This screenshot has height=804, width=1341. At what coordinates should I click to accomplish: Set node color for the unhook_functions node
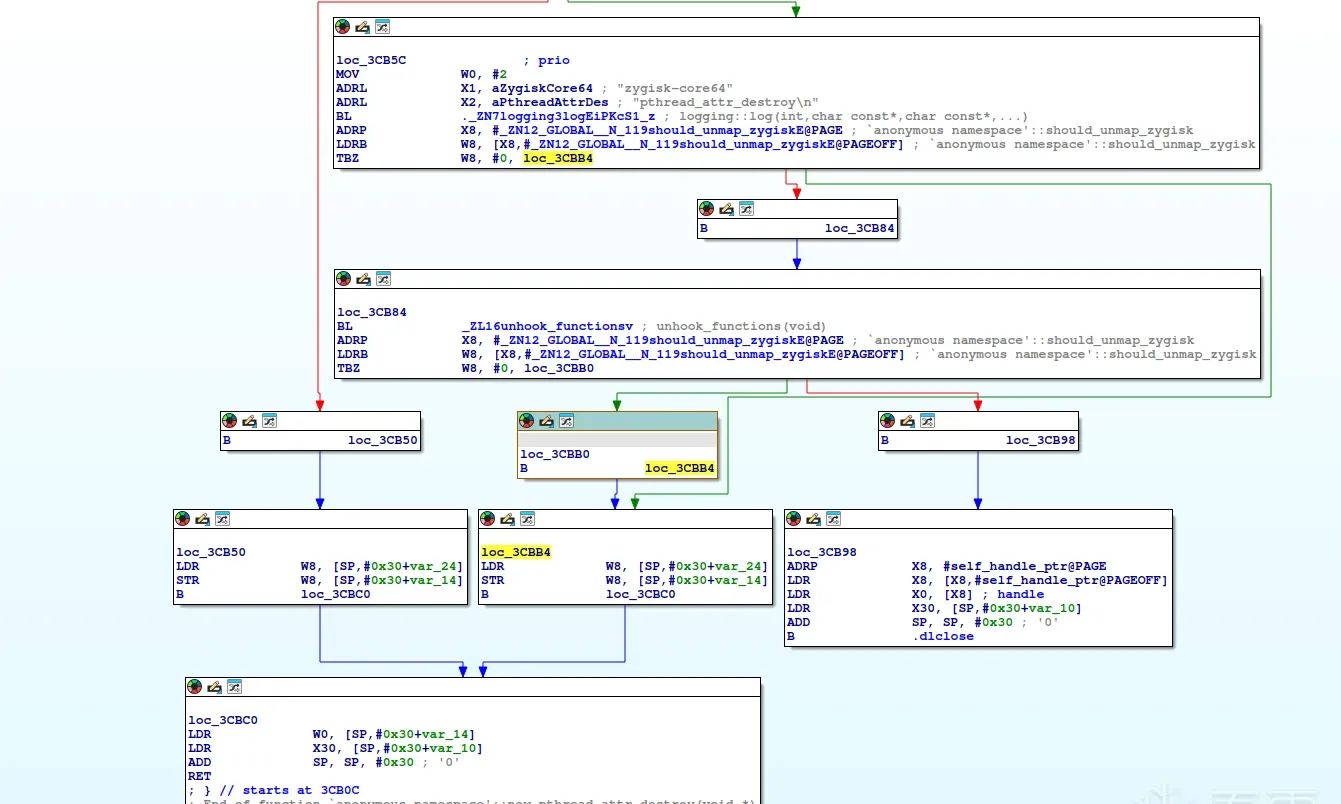(x=343, y=278)
